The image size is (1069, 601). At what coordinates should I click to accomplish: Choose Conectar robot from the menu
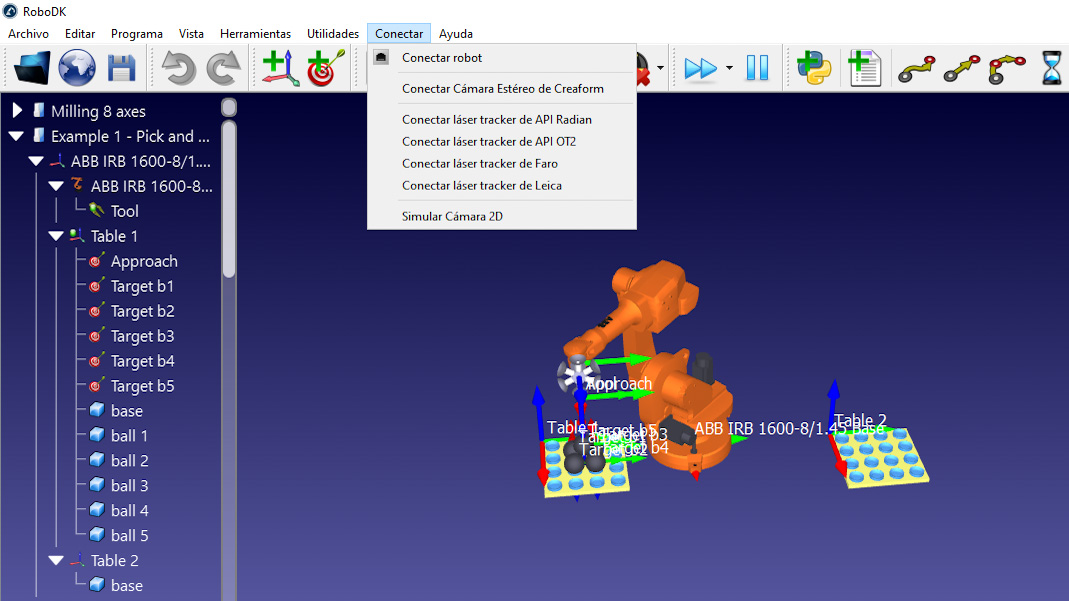coord(441,58)
